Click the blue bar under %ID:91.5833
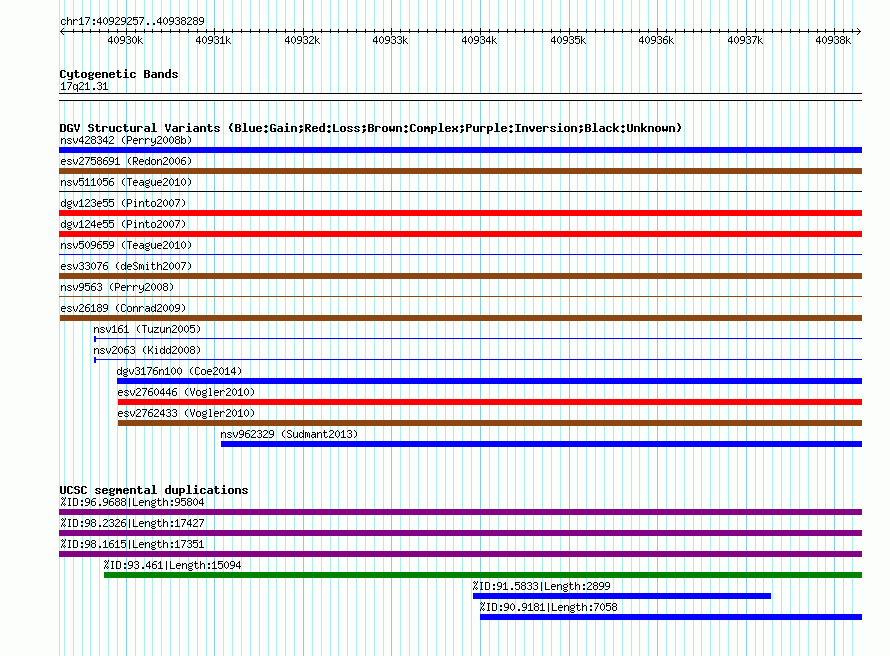This screenshot has width=890, height=656. pyautogui.click(x=622, y=596)
